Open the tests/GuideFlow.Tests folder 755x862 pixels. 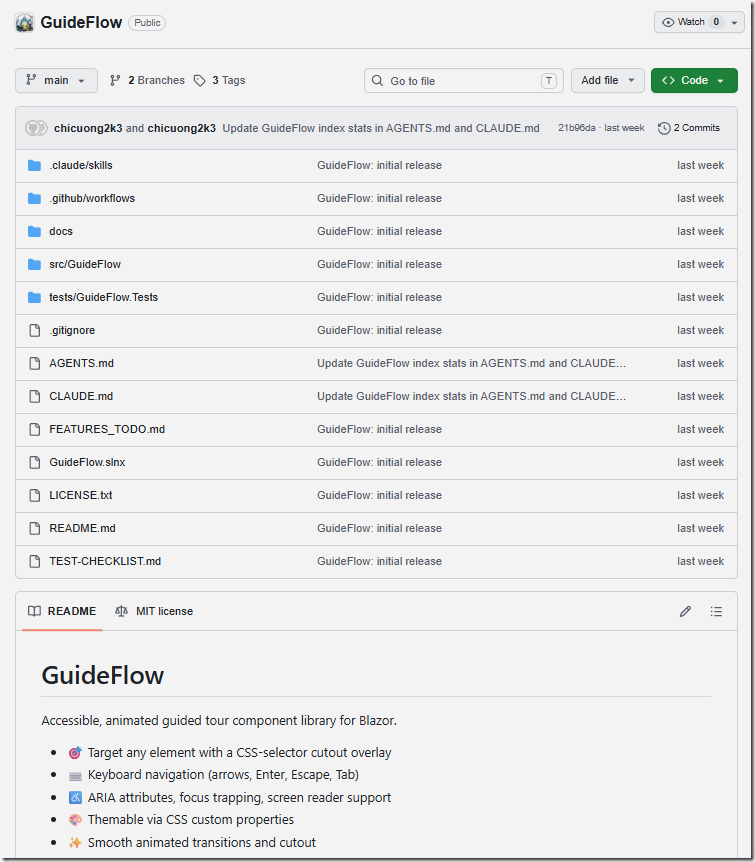point(103,297)
